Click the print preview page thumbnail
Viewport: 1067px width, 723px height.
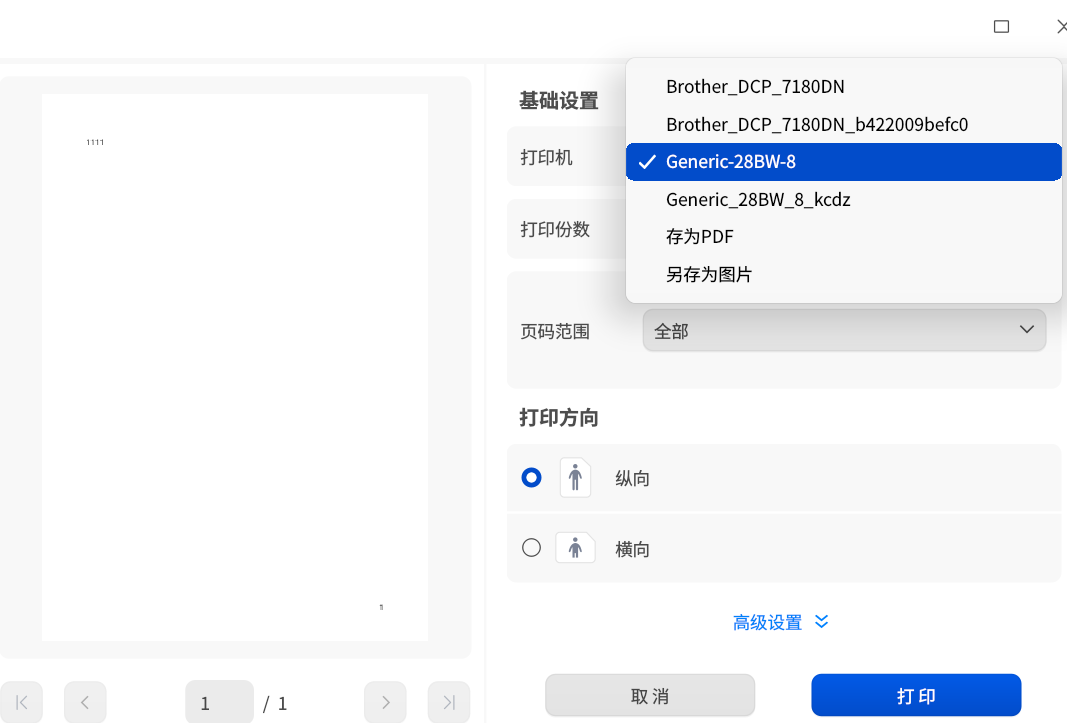coord(235,368)
